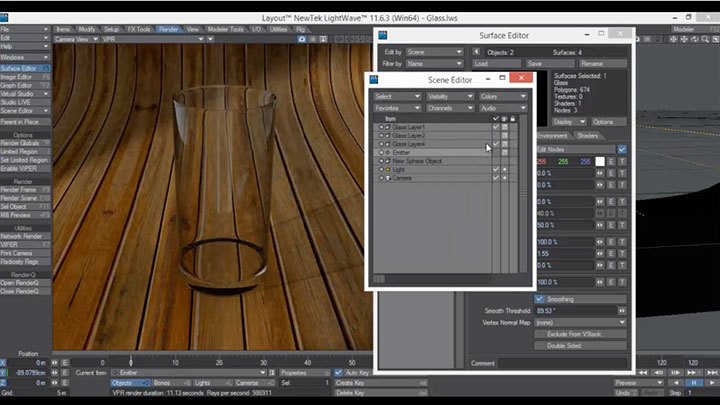
Task: Click Render Frame in the left sidebar
Action: (25, 190)
